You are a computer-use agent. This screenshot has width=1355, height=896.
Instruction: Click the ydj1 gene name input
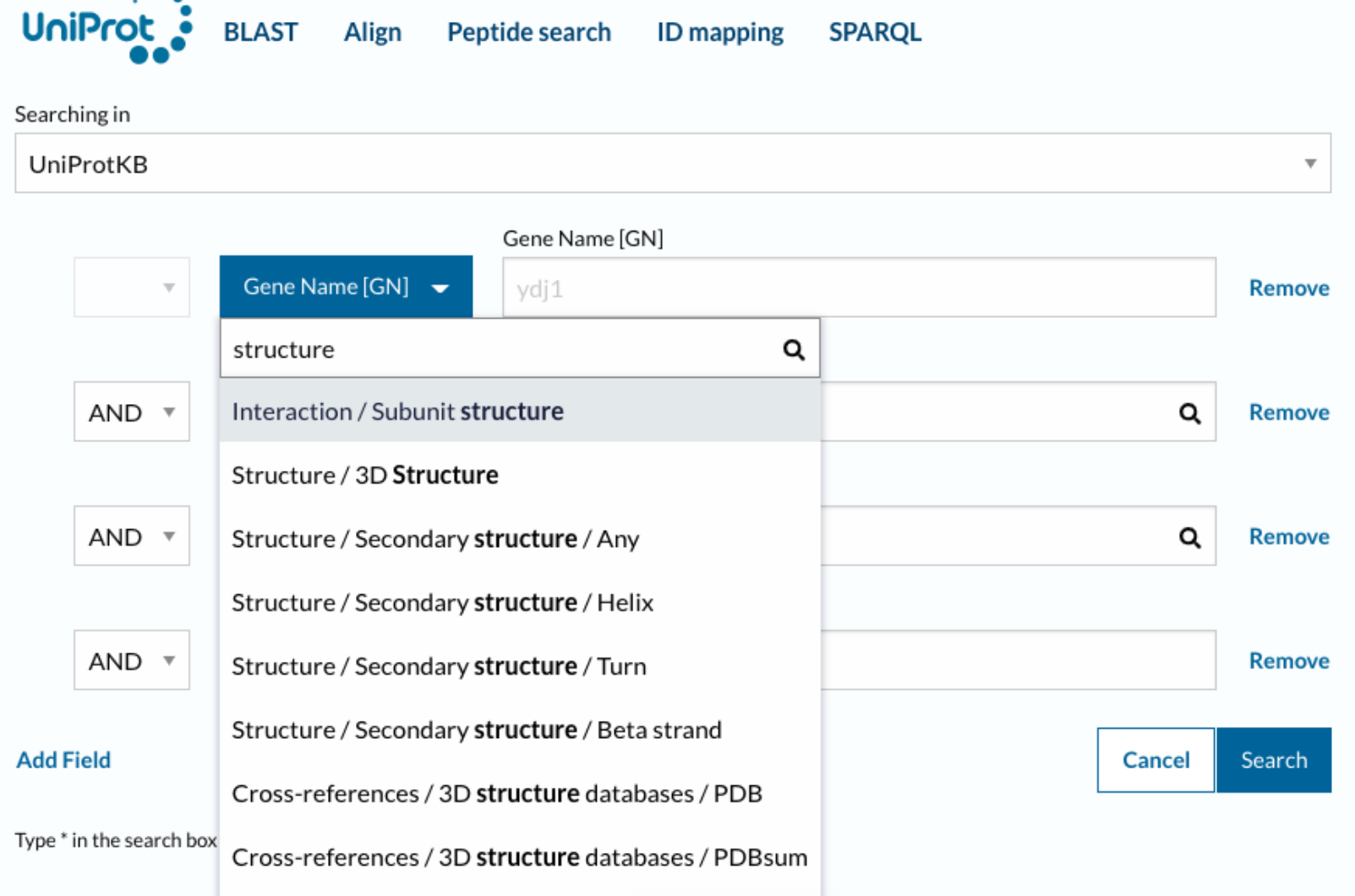point(859,287)
